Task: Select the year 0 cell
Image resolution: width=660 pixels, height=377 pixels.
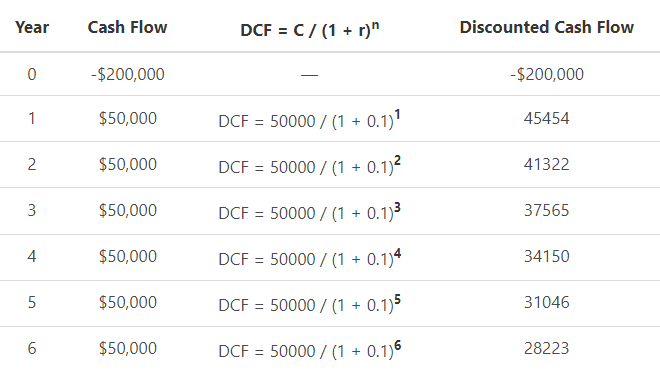Action: [x=32, y=74]
